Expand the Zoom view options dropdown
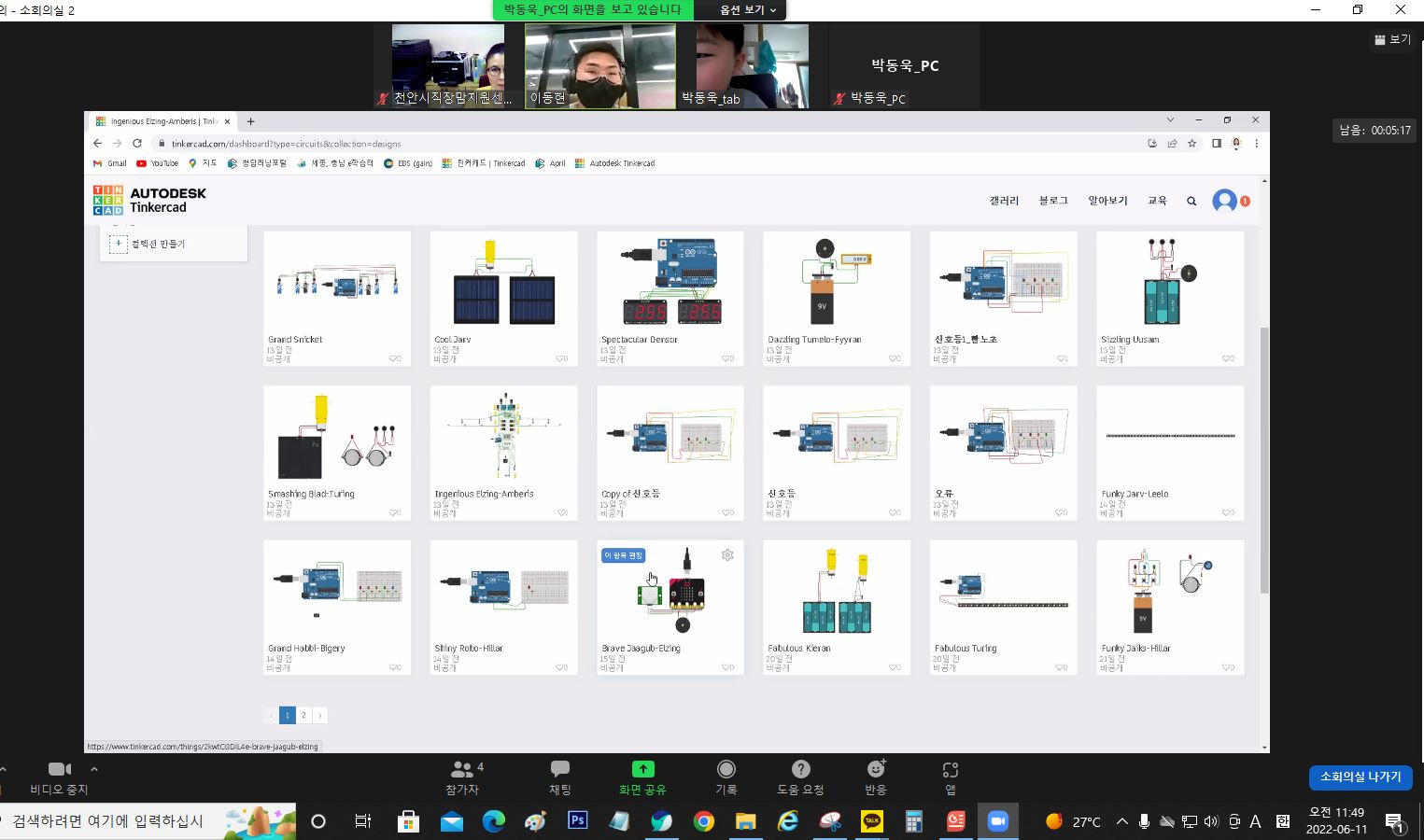The width and height of the screenshot is (1424, 840). [x=747, y=10]
